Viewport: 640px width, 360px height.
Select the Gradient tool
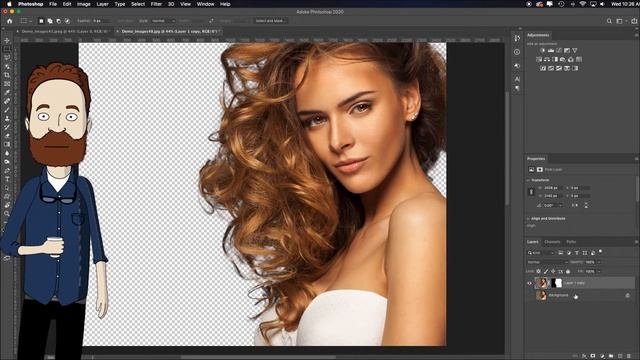(x=7, y=144)
